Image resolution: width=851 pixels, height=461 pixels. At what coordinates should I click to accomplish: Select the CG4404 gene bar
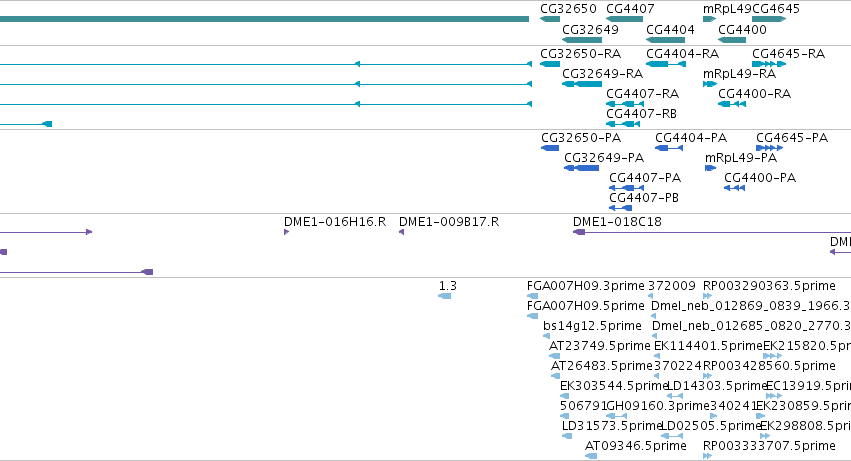[665, 40]
